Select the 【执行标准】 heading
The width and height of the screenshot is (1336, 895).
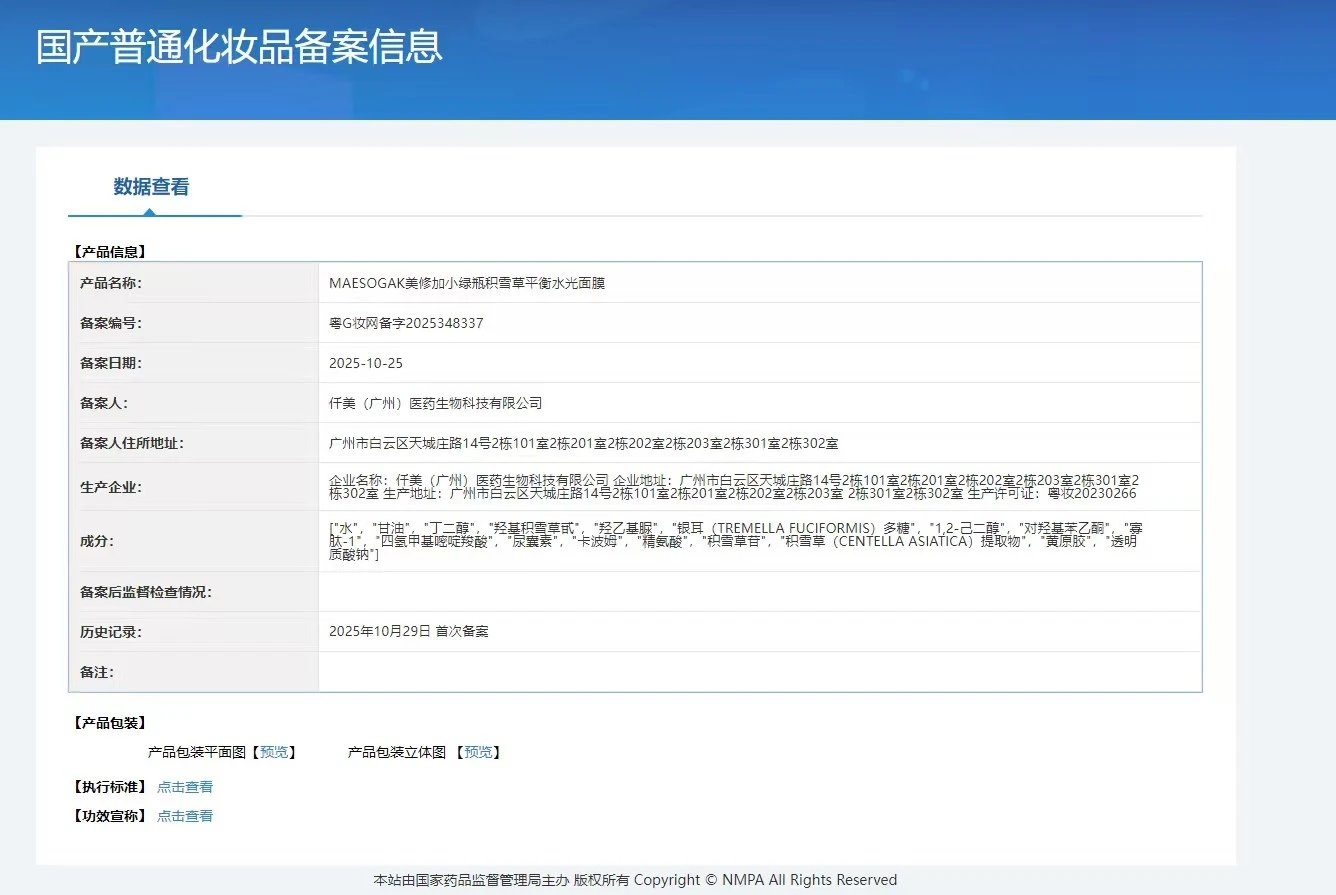[110, 787]
